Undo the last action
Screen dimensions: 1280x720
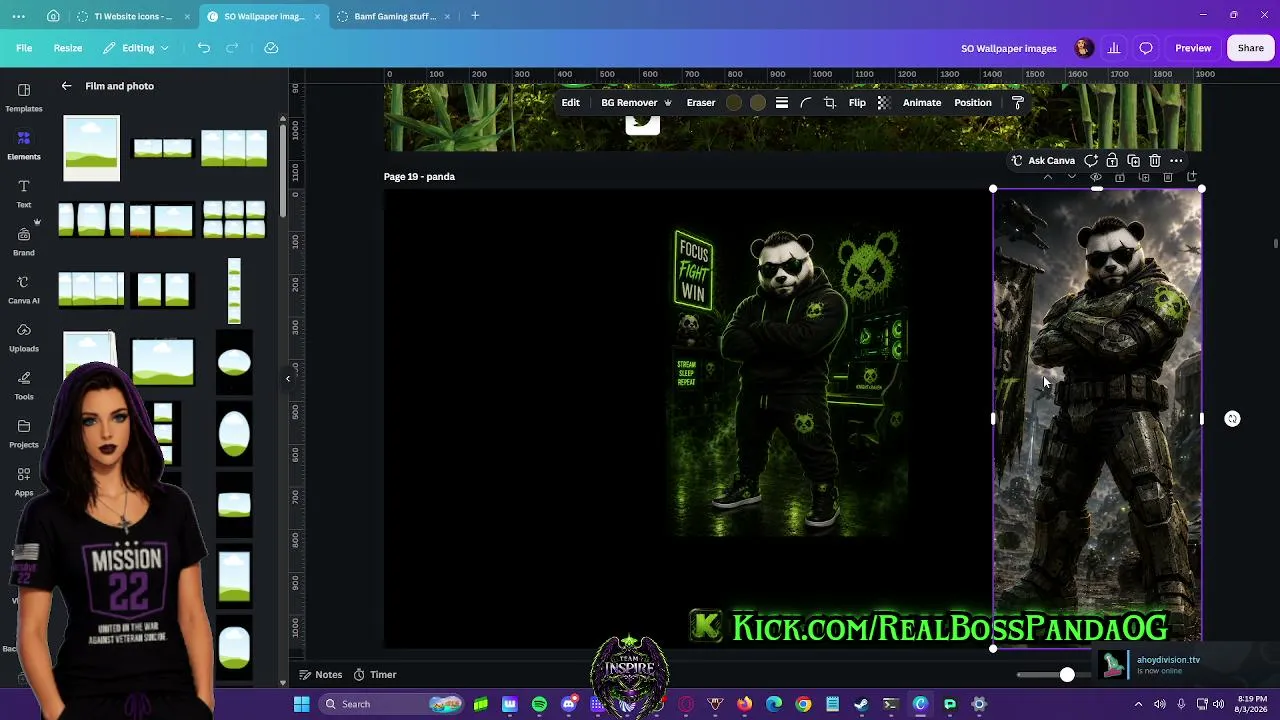(204, 48)
